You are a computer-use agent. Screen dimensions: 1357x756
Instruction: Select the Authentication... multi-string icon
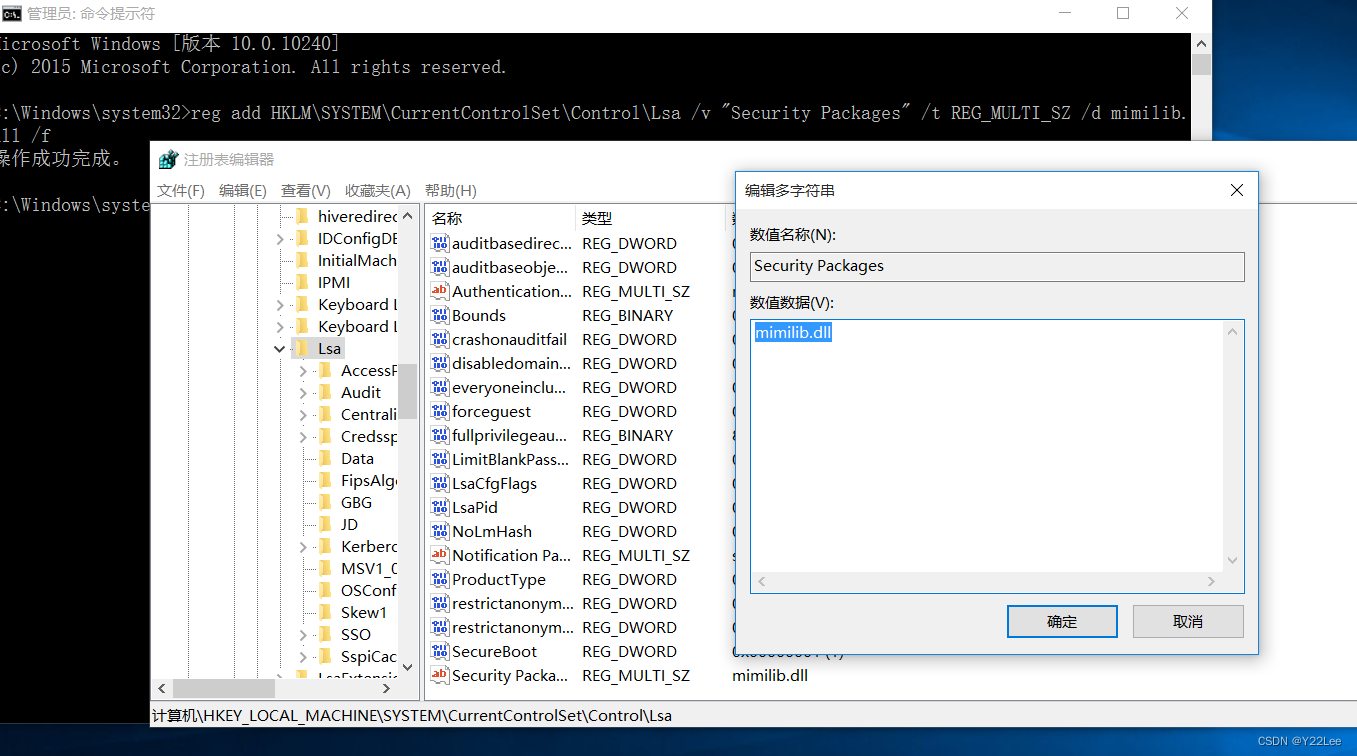[x=440, y=291]
